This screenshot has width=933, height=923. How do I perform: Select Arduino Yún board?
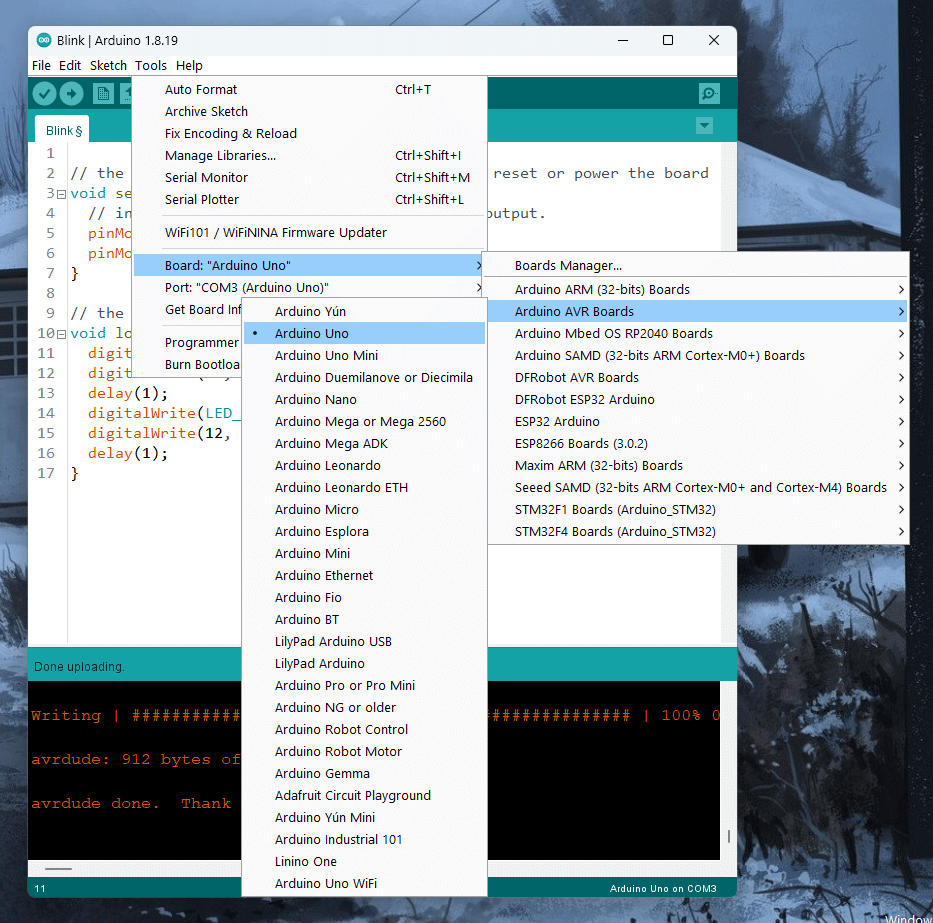[364, 311]
